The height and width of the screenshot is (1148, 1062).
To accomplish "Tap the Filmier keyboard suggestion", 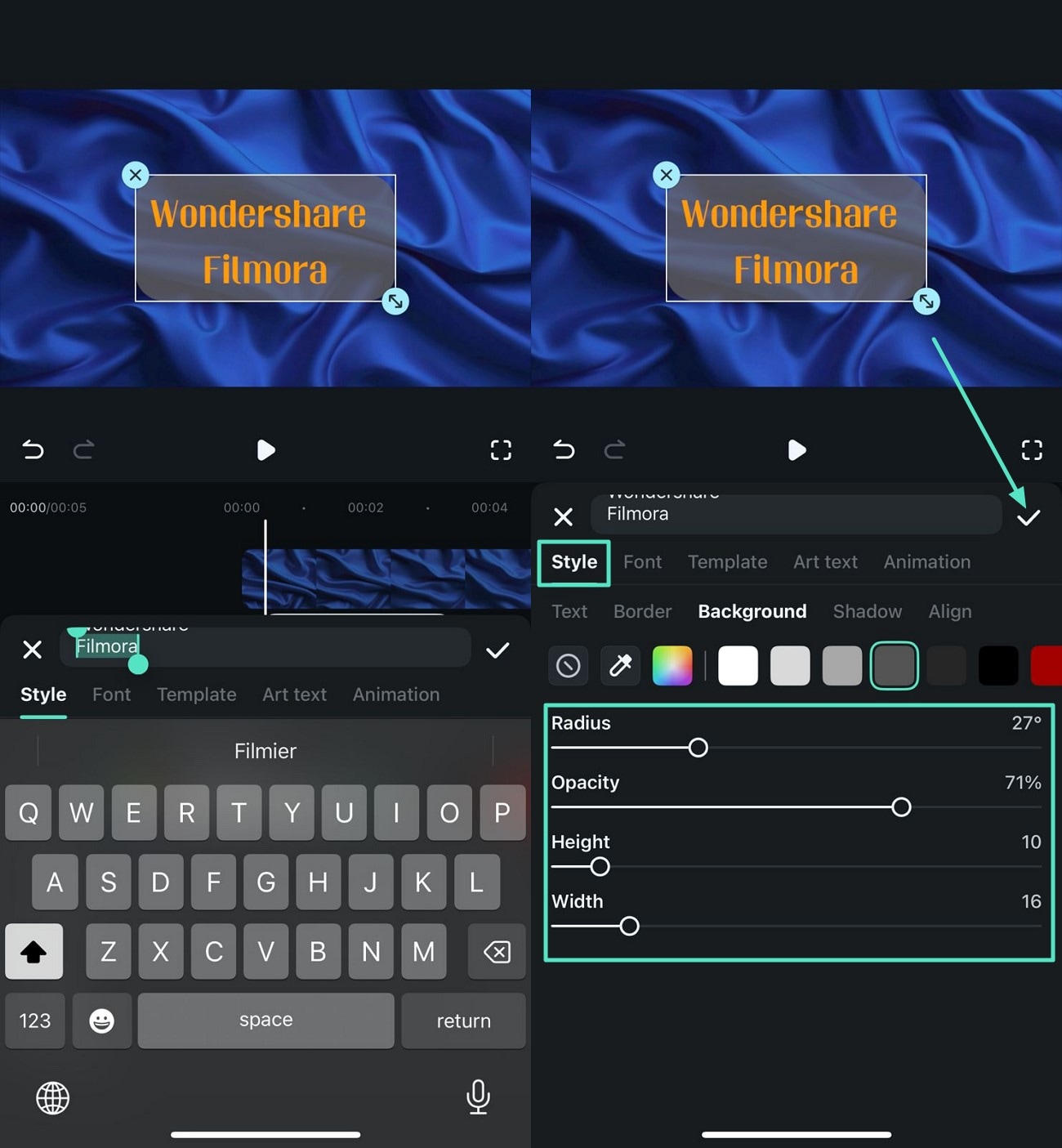I will tap(265, 751).
